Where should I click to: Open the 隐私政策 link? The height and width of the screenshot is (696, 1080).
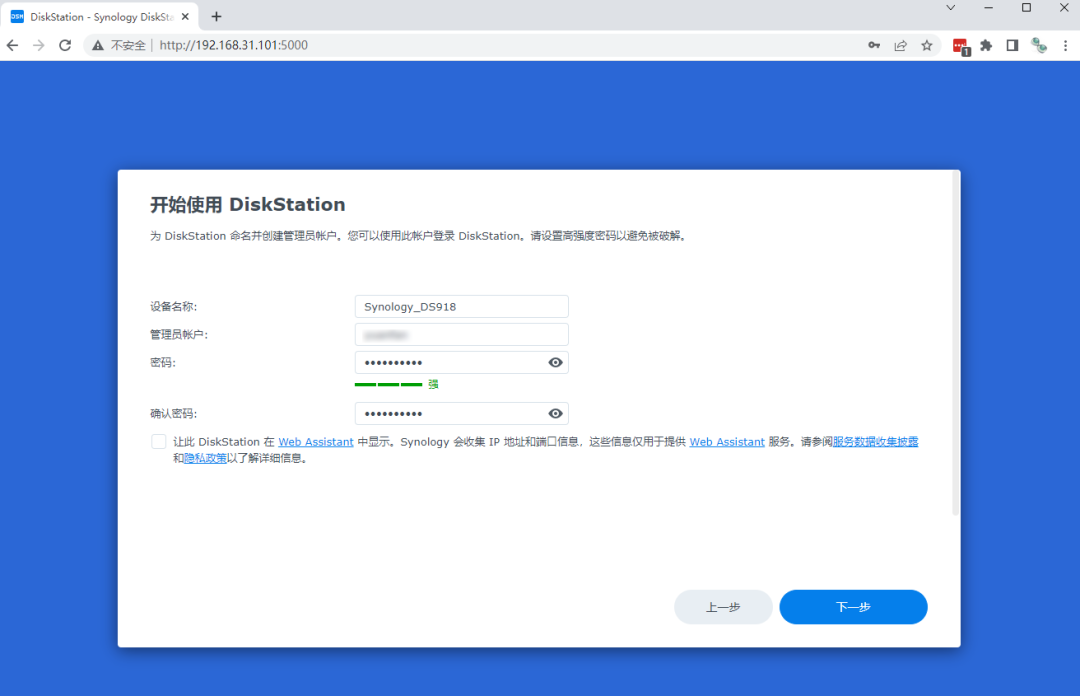[205, 458]
